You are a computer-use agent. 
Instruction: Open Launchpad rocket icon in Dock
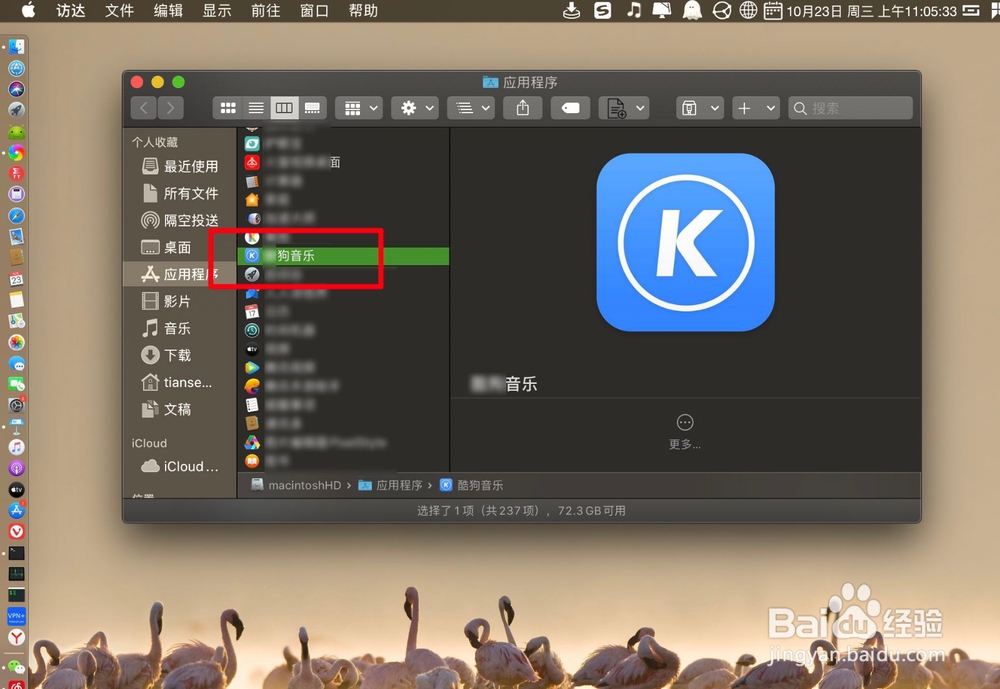(17, 110)
